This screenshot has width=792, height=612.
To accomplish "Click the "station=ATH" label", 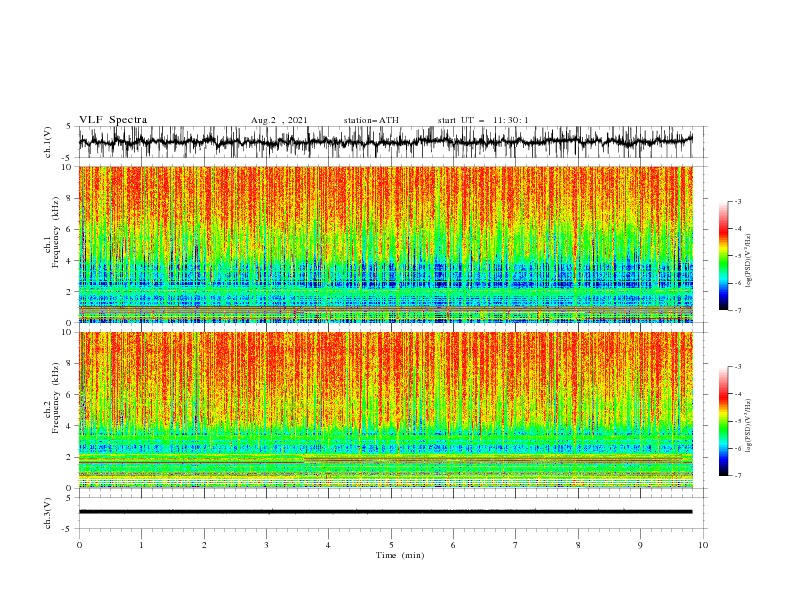I will (371, 120).
